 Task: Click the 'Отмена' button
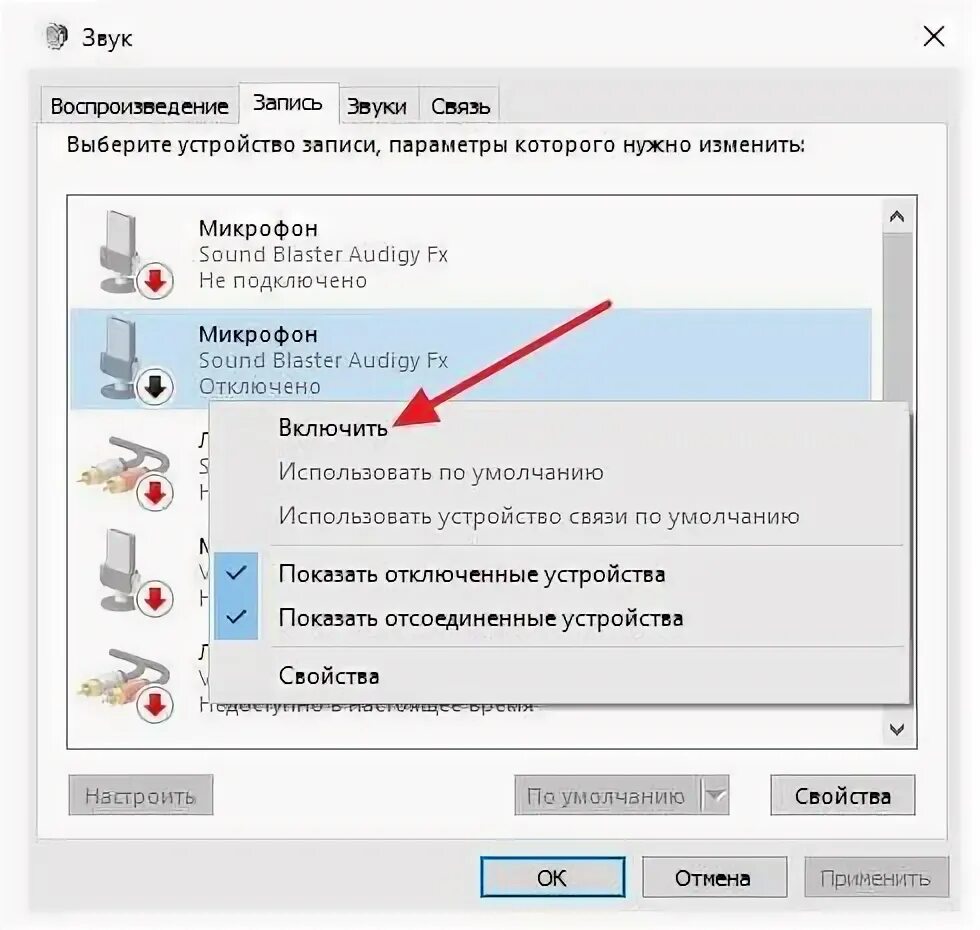[713, 878]
